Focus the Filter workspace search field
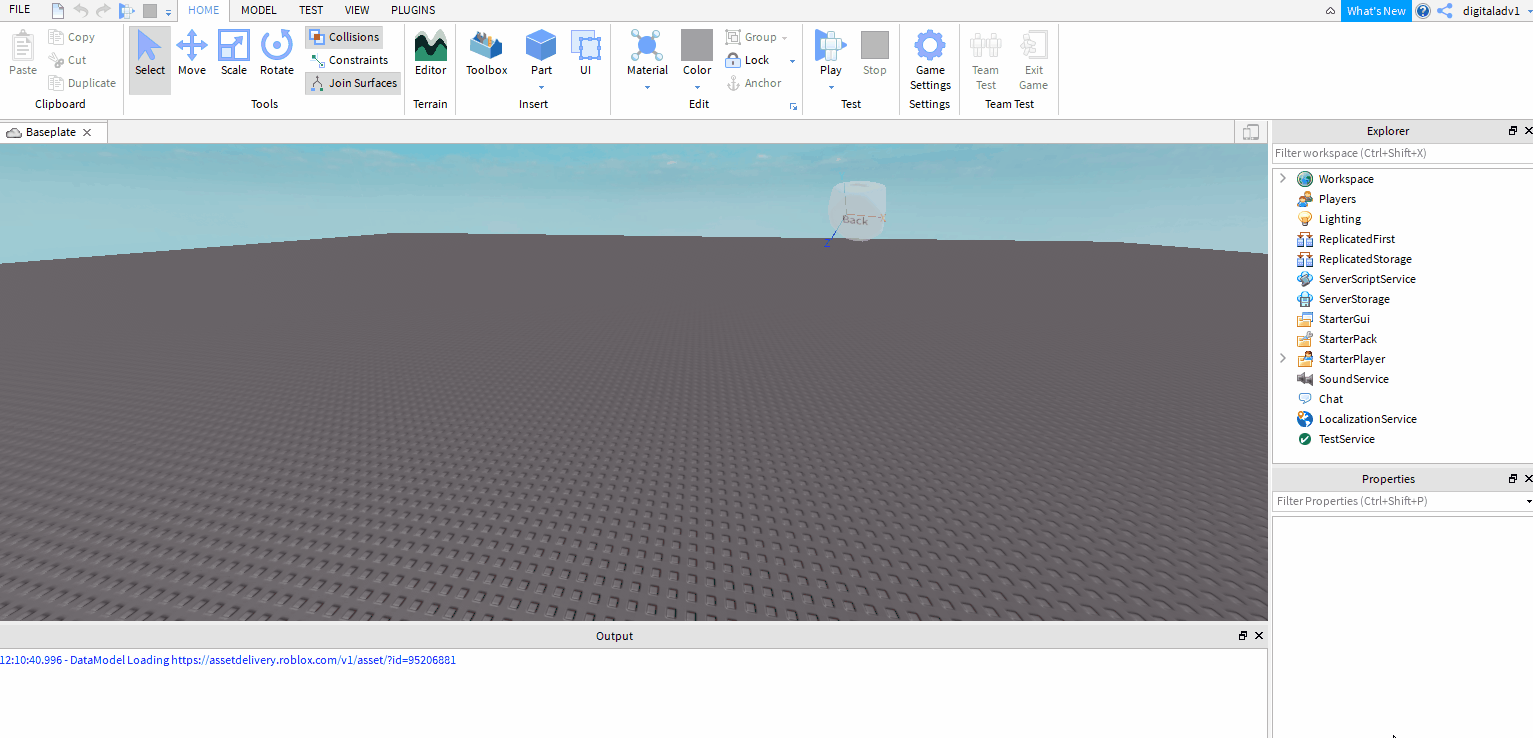The width and height of the screenshot is (1533, 738). pos(1400,153)
